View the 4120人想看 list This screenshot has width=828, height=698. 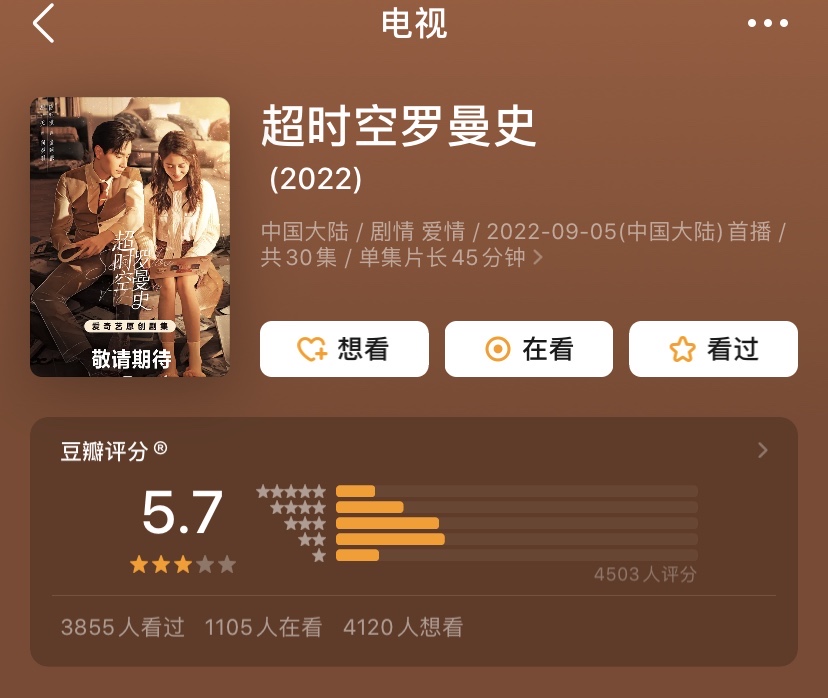click(x=403, y=627)
